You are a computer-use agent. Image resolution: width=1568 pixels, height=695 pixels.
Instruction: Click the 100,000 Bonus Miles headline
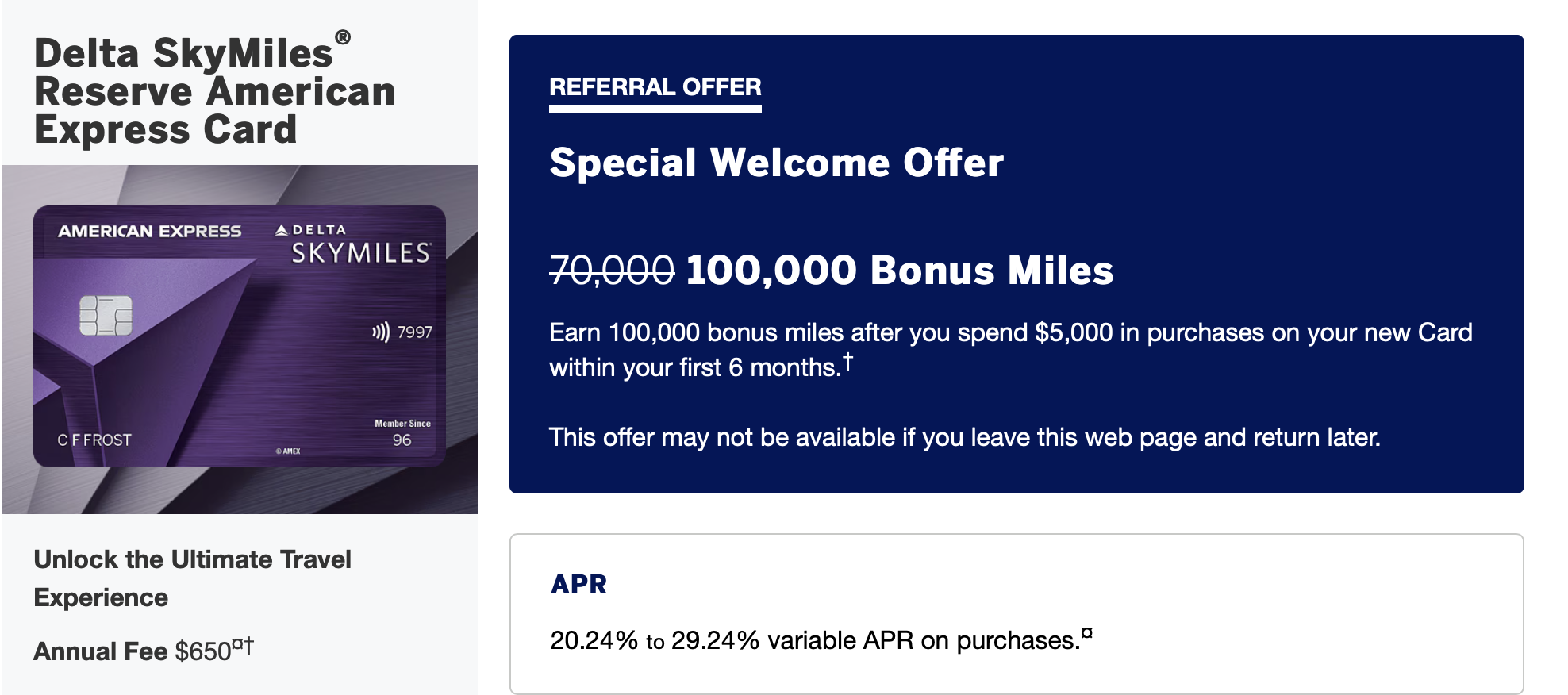pos(899,271)
